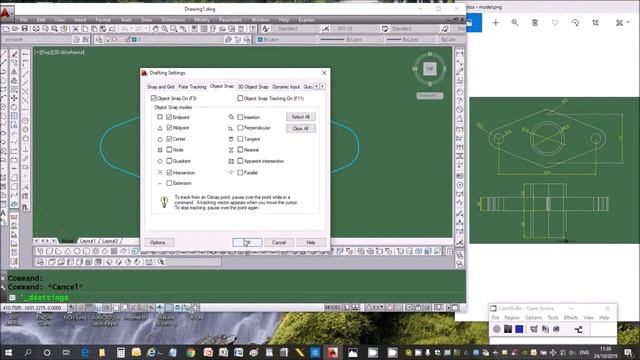Image resolution: width=640 pixels, height=360 pixels.
Task: Open CamStudio Options menu
Action: coord(533,318)
